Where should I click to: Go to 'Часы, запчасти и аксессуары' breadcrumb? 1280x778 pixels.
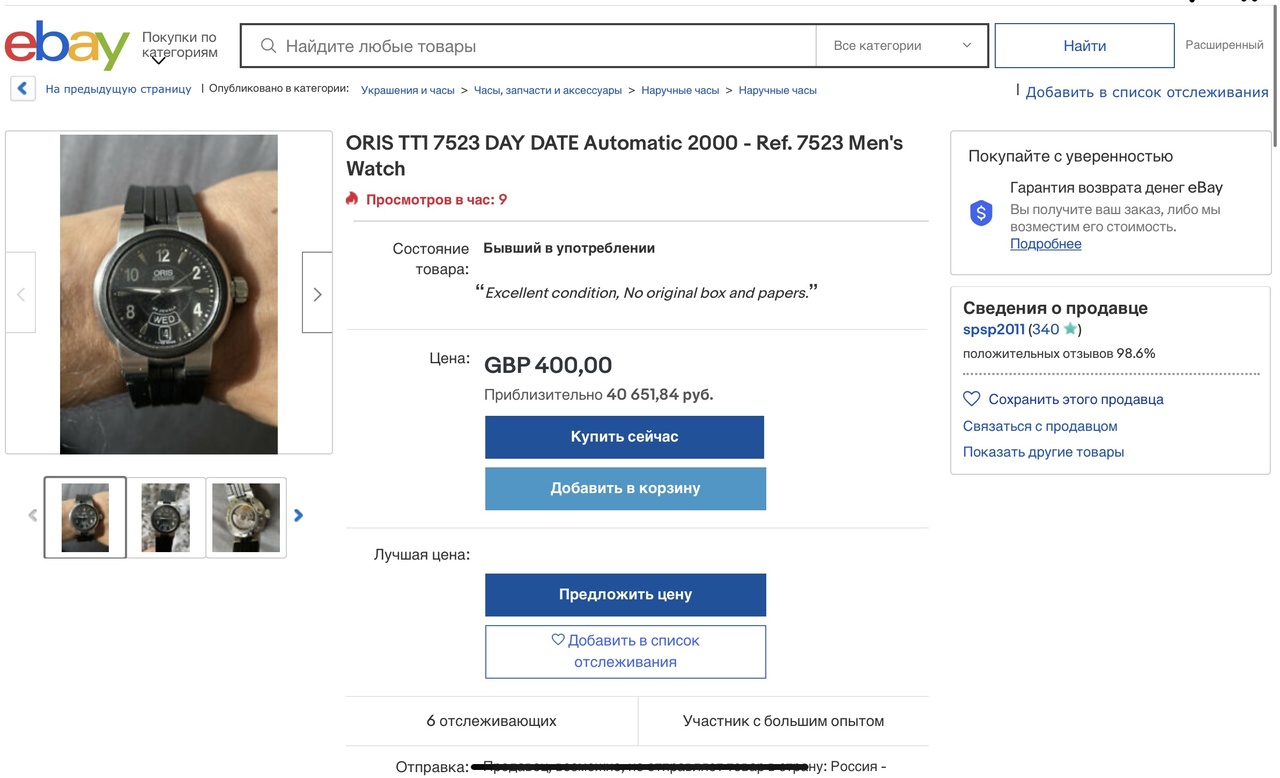547,90
